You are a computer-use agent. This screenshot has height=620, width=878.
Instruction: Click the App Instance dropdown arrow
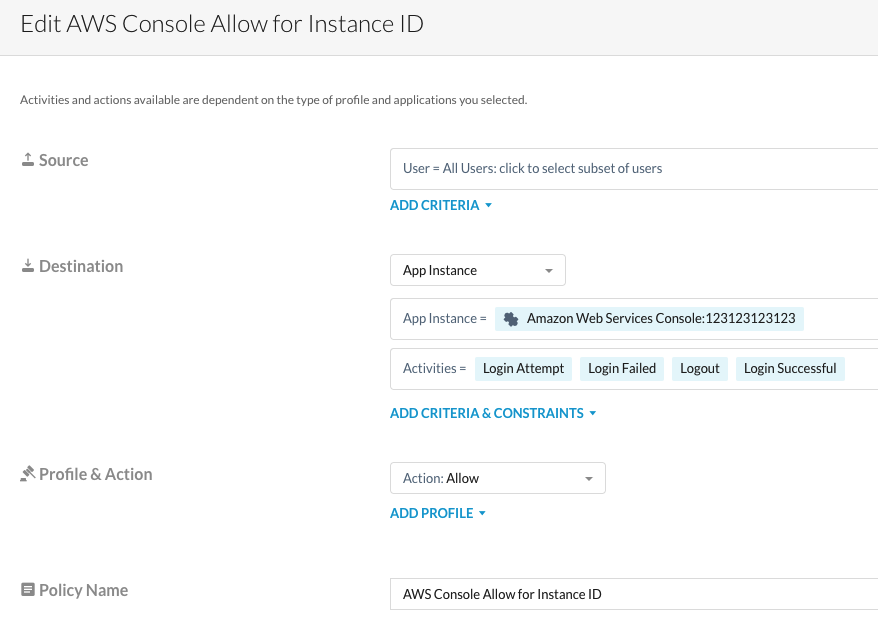click(549, 271)
